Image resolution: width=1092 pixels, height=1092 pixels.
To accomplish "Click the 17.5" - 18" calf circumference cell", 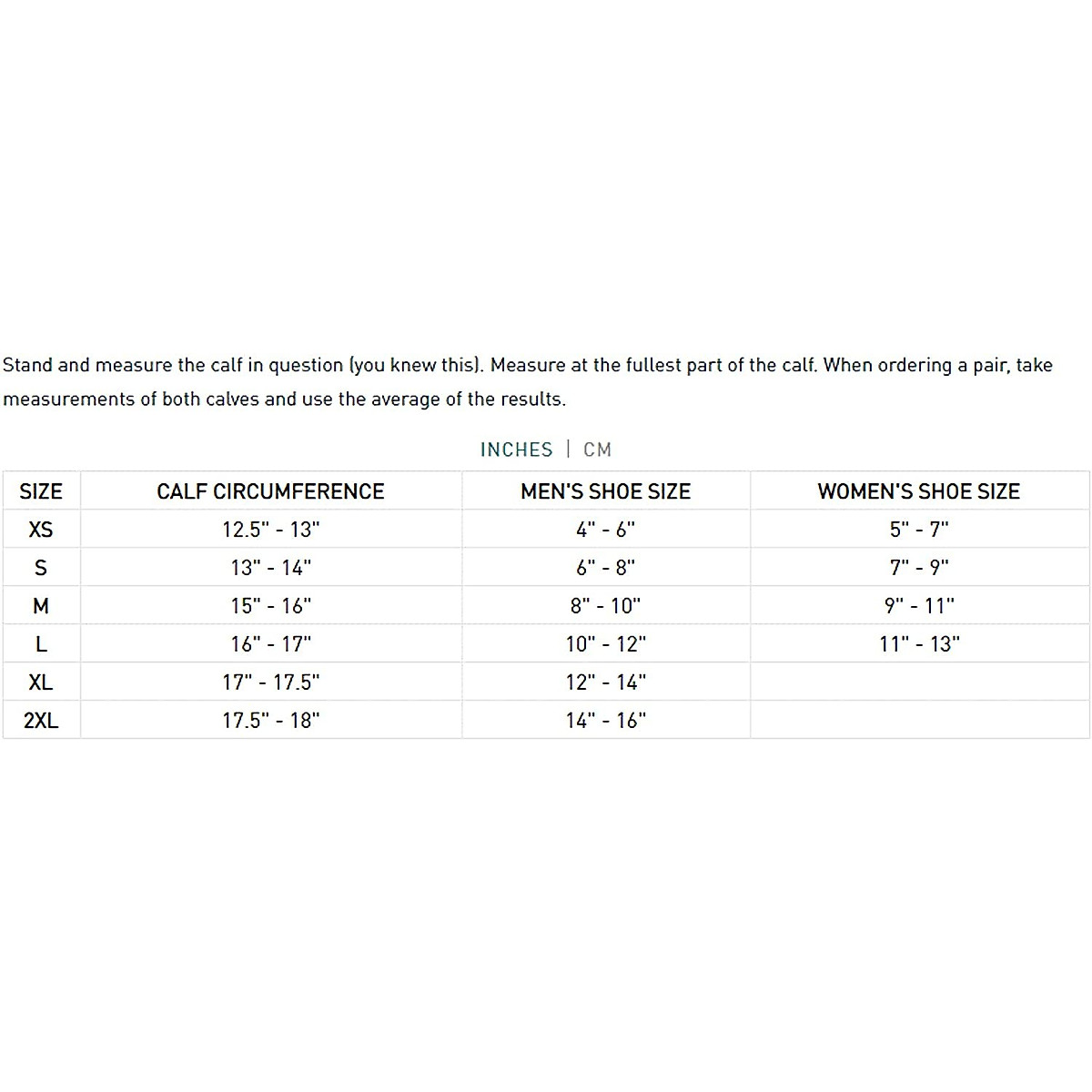I will (x=270, y=721).
